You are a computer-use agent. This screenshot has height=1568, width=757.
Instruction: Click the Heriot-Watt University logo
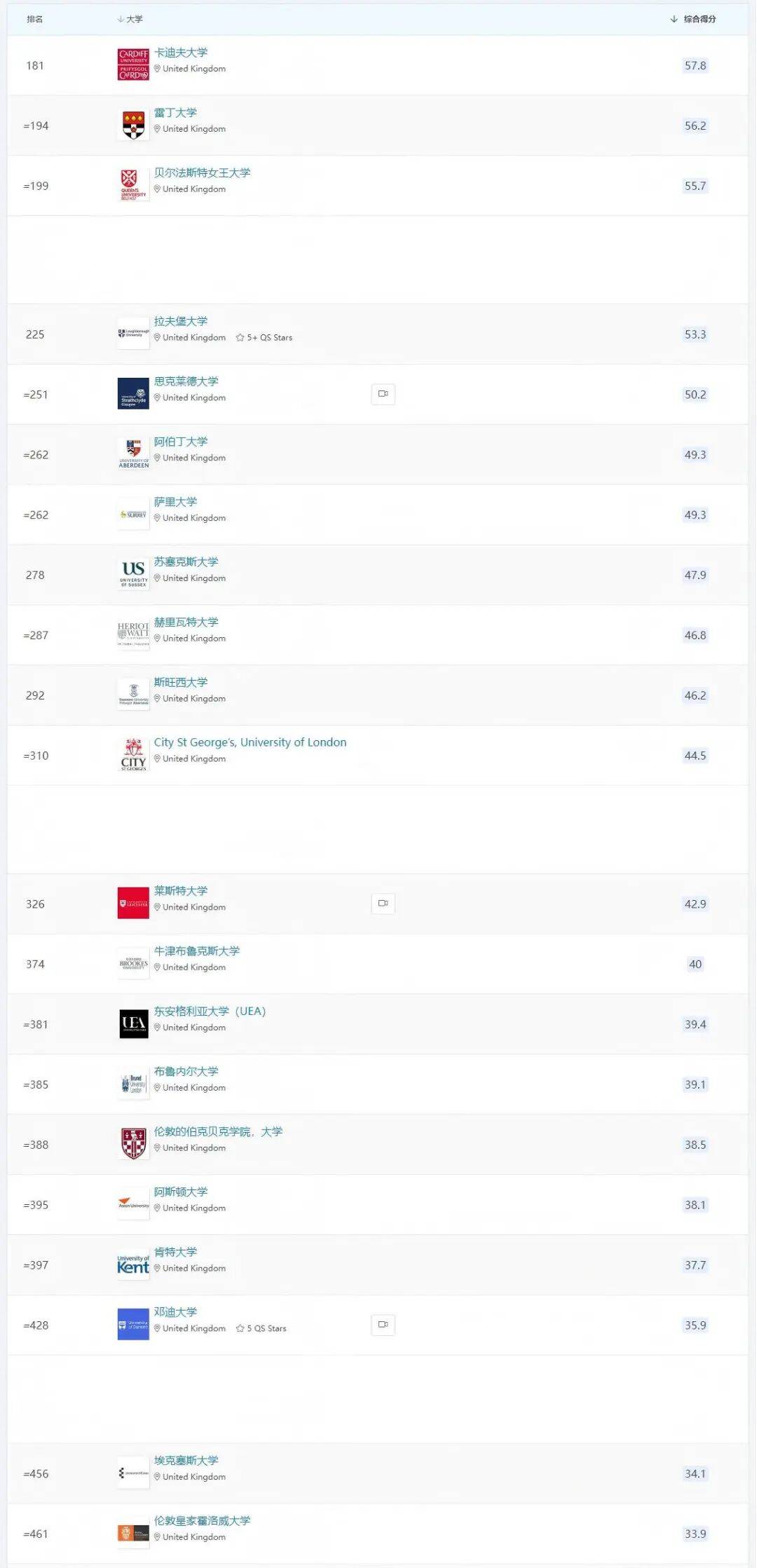point(133,634)
